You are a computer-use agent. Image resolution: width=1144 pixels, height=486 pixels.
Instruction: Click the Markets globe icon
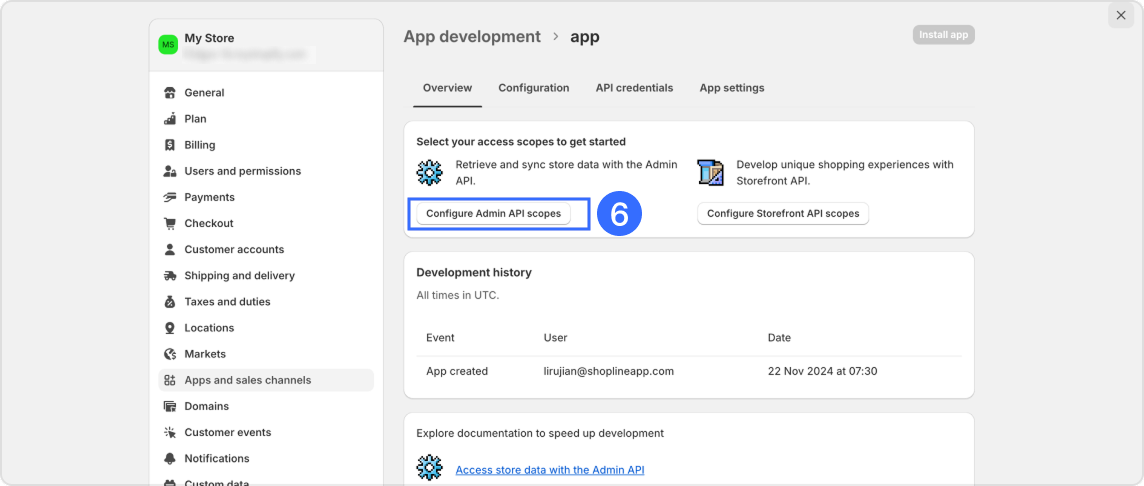pos(170,354)
